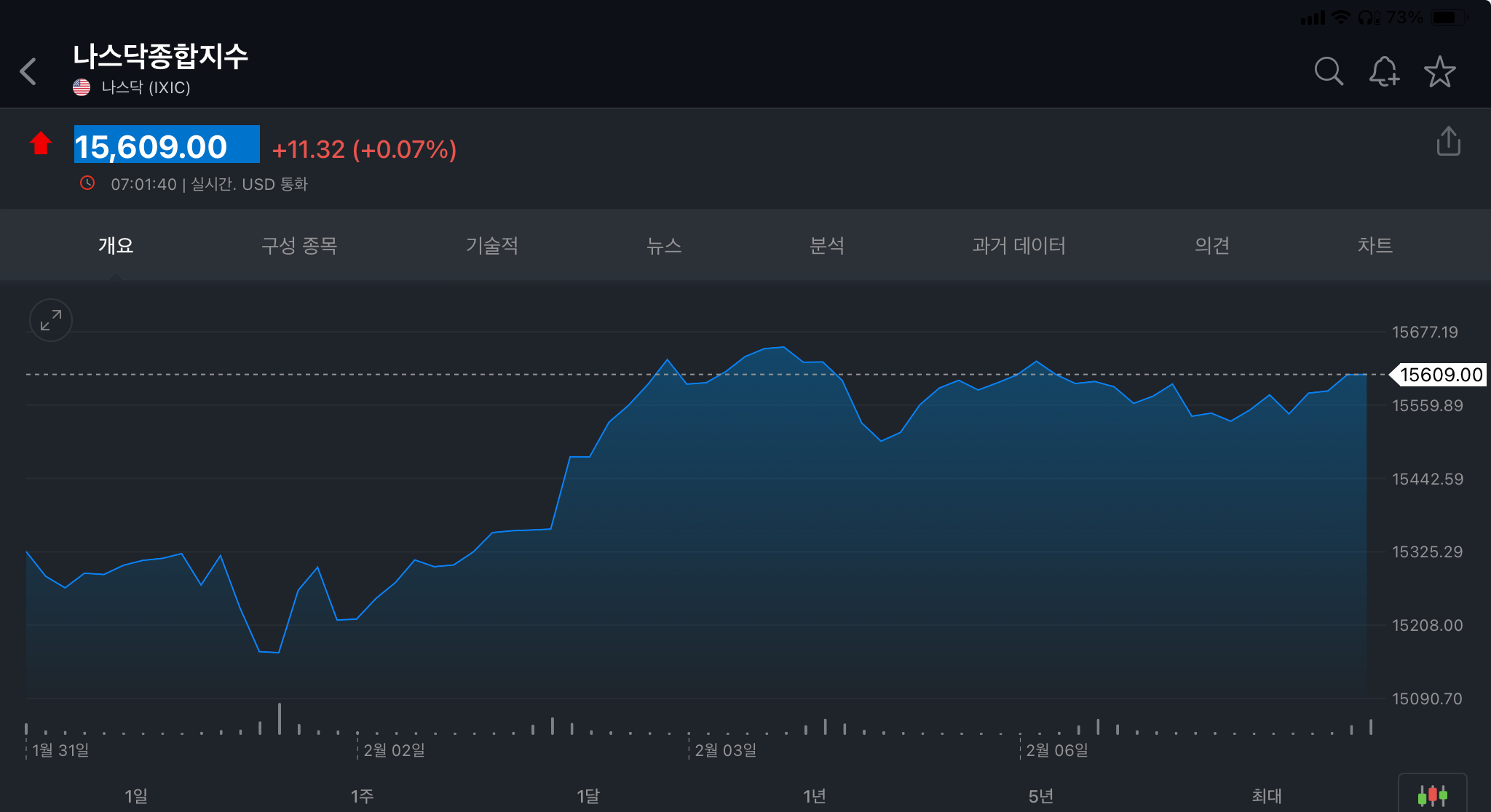Go to the 의견 tab
The width and height of the screenshot is (1491, 812).
(x=1212, y=245)
